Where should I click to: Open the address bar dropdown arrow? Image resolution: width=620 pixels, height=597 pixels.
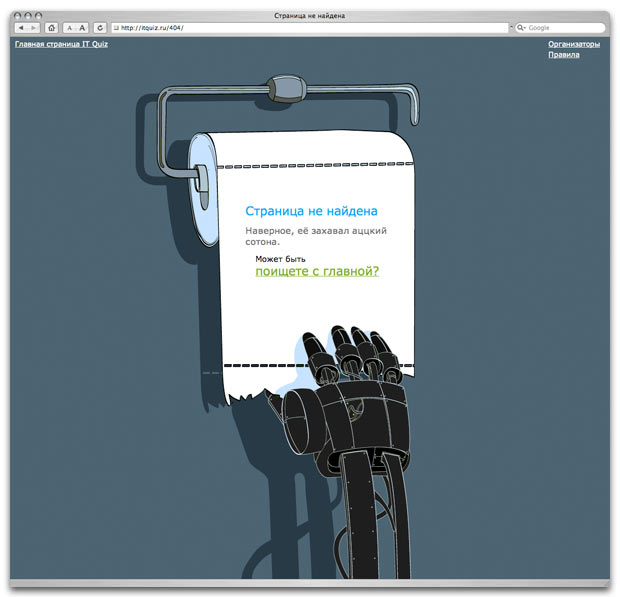coord(509,28)
